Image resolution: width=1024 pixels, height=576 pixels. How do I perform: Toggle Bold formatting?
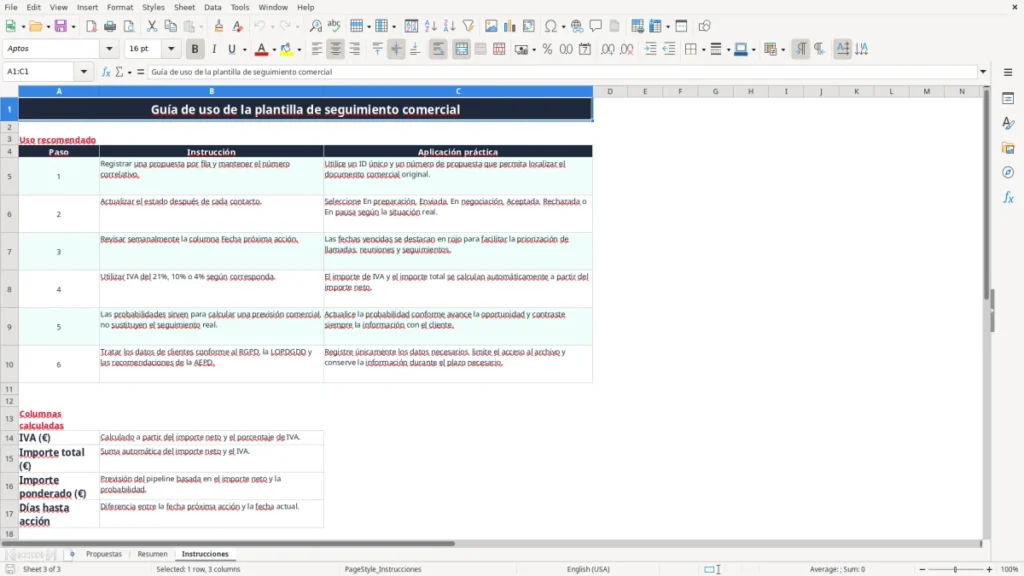(195, 49)
